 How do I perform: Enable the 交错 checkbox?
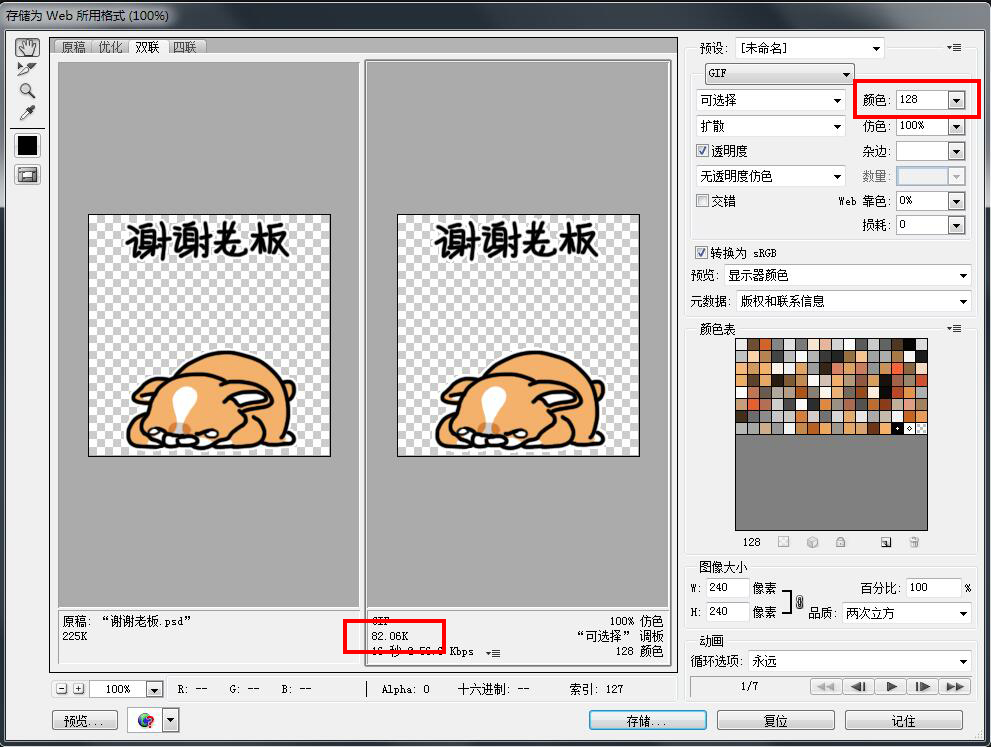pyautogui.click(x=702, y=201)
